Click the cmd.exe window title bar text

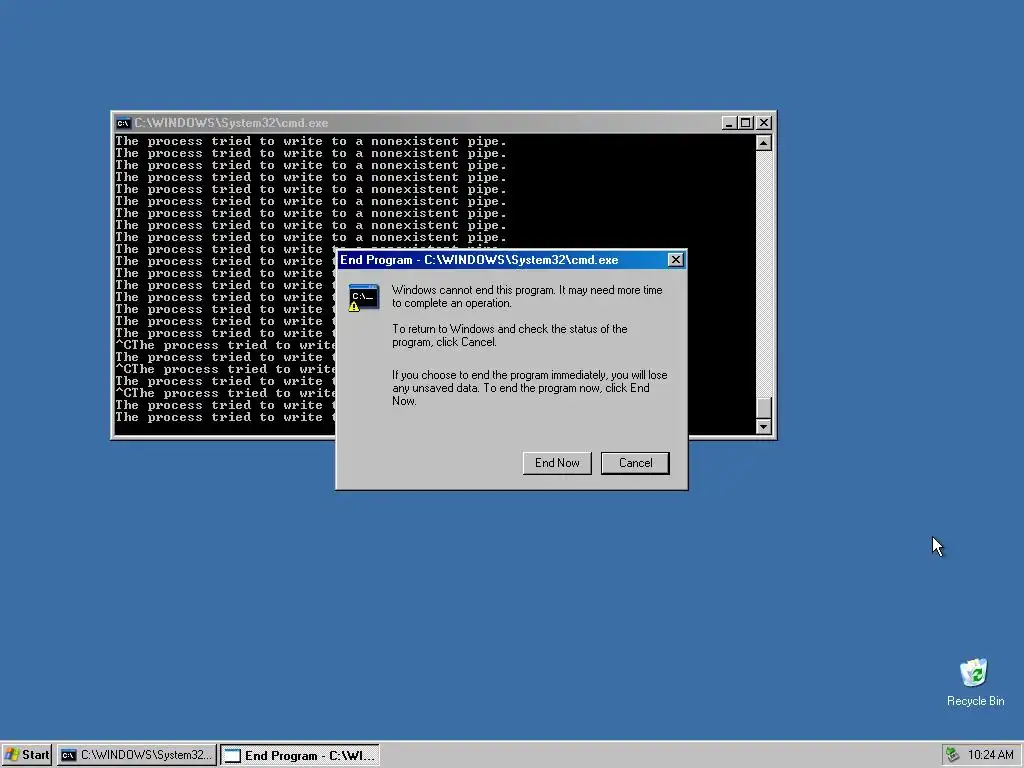(231, 123)
